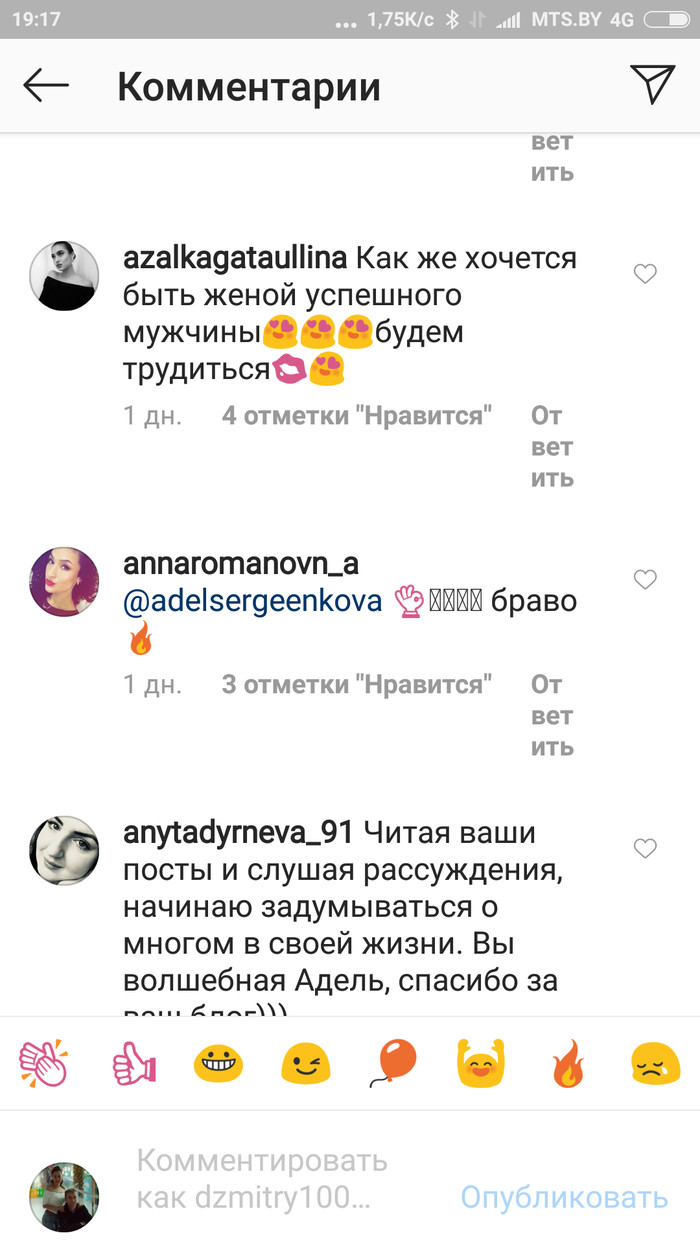The height and width of the screenshot is (1244, 700).
Task: Insert the winking face emoji
Action: tap(305, 1064)
